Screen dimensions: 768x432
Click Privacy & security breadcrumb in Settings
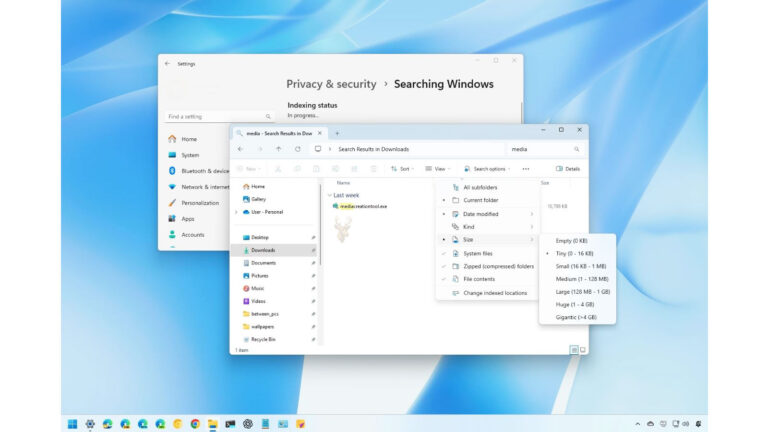[331, 84]
